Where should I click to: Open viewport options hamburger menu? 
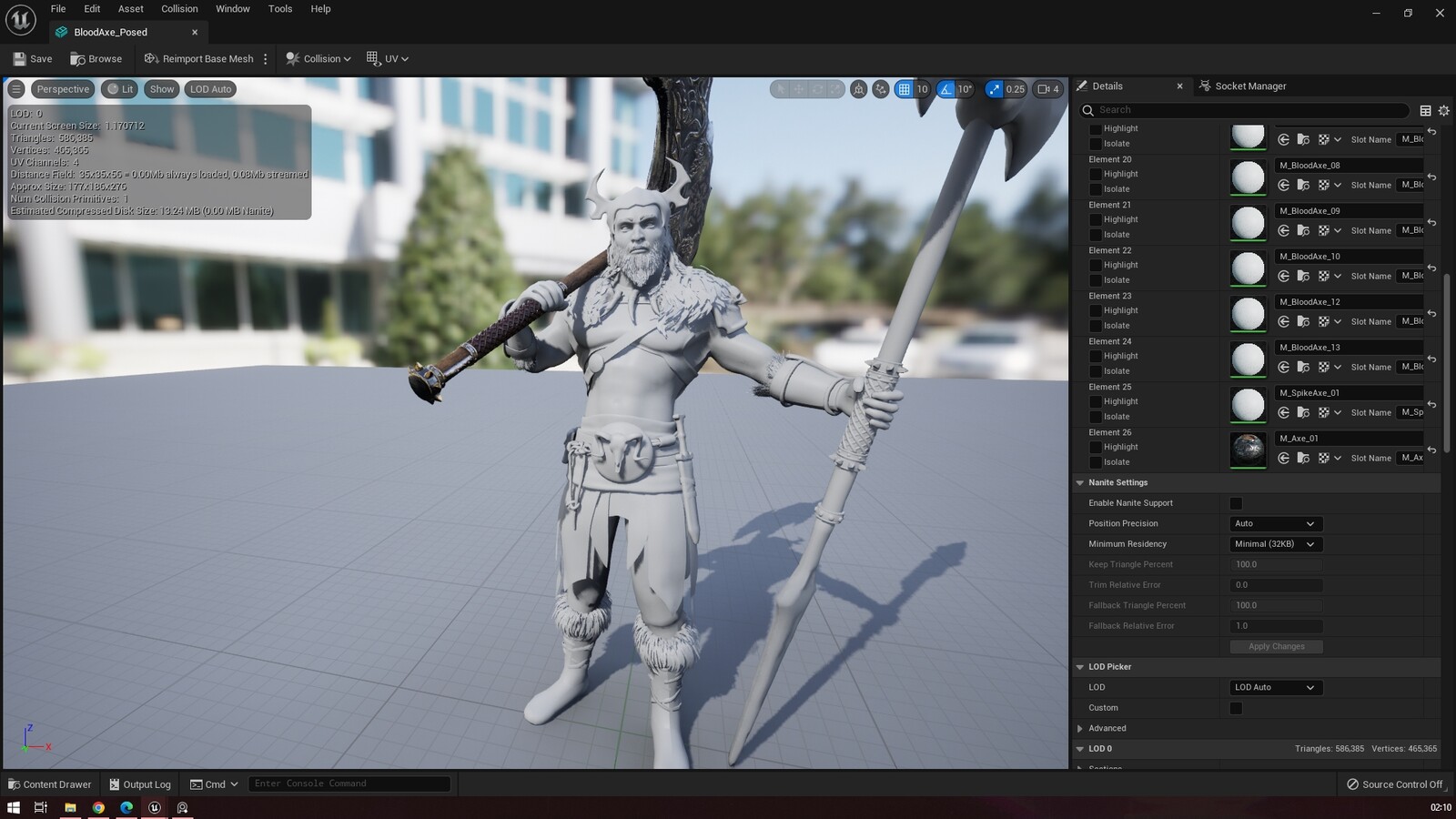coord(16,89)
